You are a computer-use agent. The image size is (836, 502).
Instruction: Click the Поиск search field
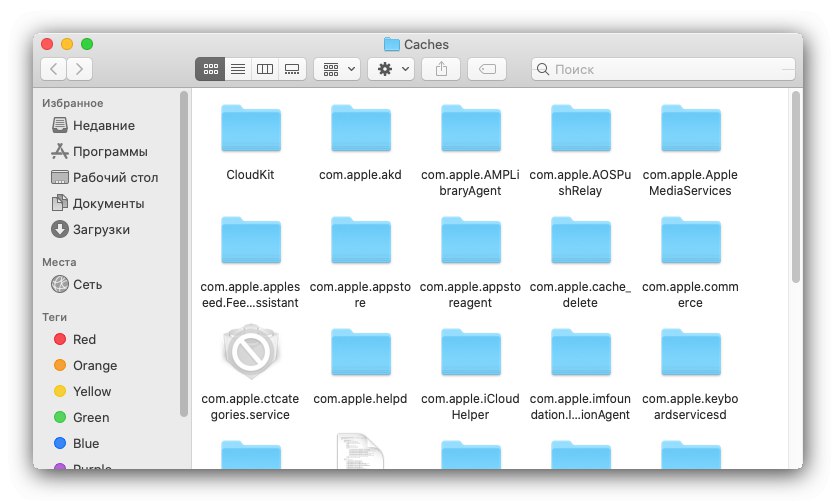(x=663, y=69)
